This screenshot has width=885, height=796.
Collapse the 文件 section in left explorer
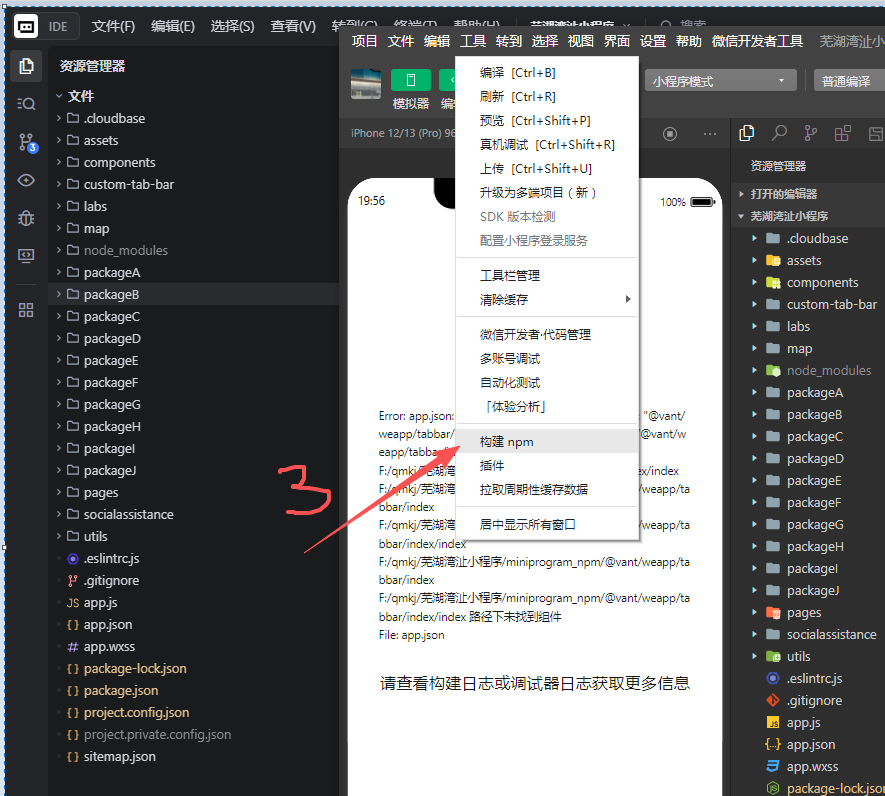tap(80, 96)
